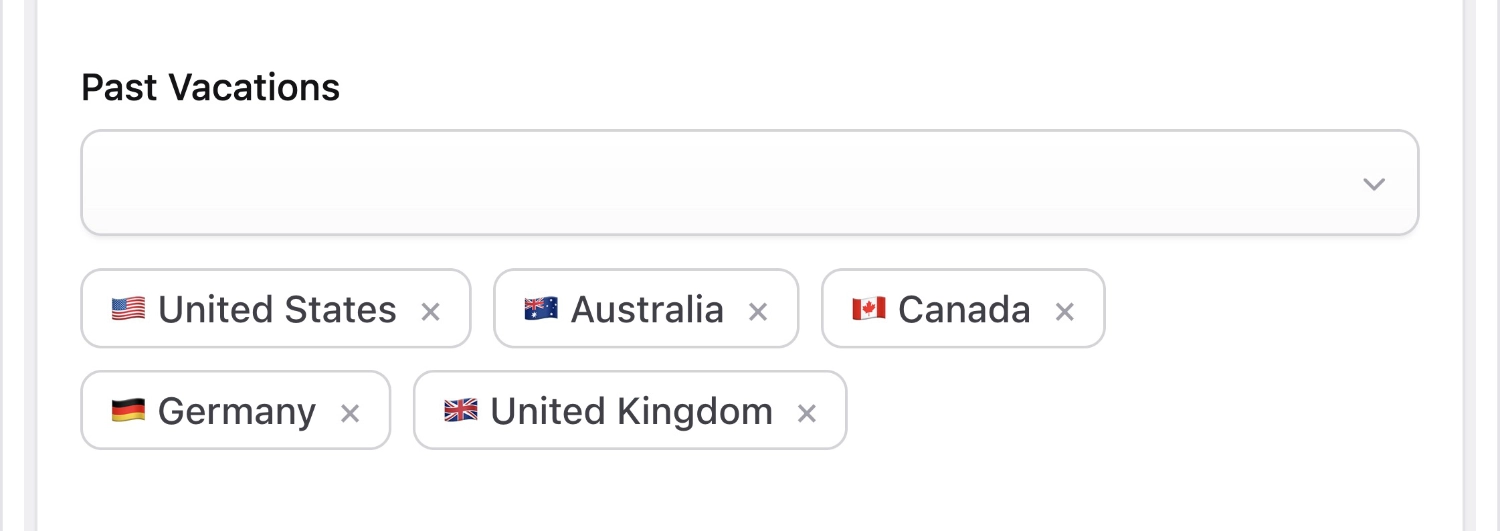Remove the United Kingdom tag
This screenshot has height=531, width=1500.
point(807,413)
